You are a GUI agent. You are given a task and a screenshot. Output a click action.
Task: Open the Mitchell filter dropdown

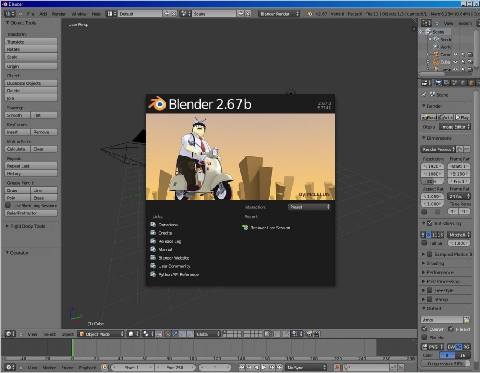point(459,235)
